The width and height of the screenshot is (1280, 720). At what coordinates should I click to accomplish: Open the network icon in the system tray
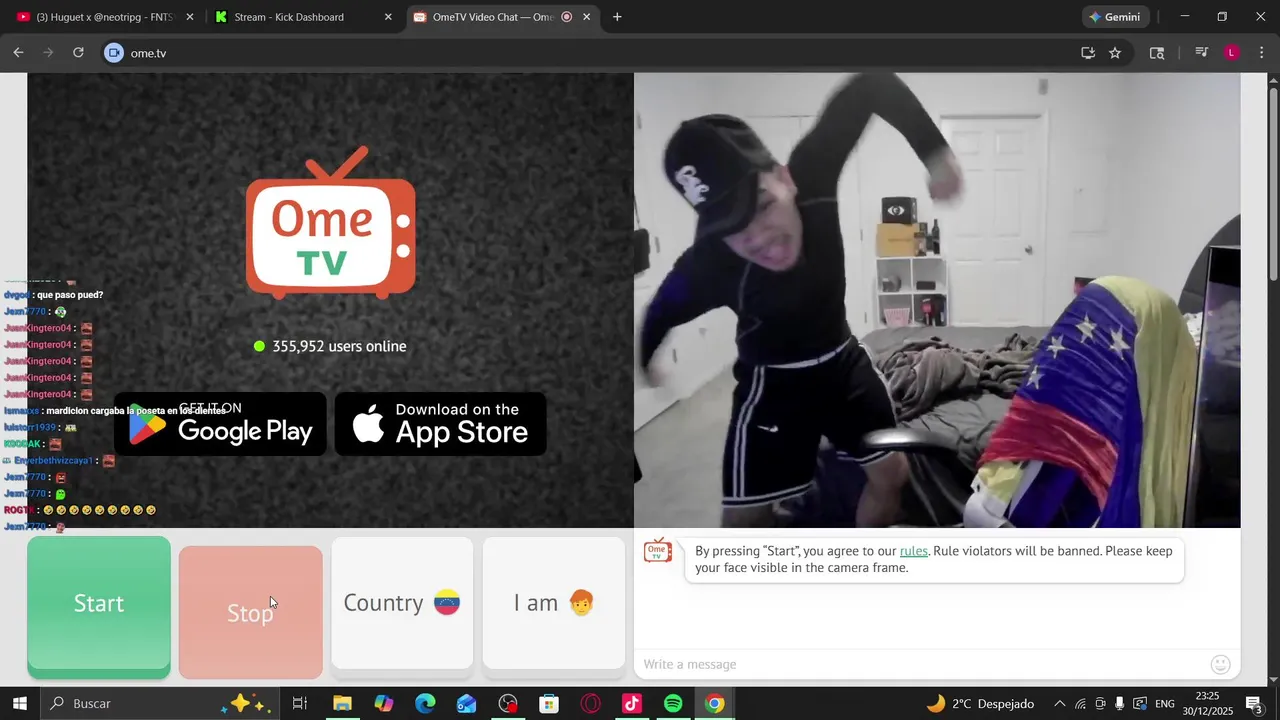point(1080,703)
